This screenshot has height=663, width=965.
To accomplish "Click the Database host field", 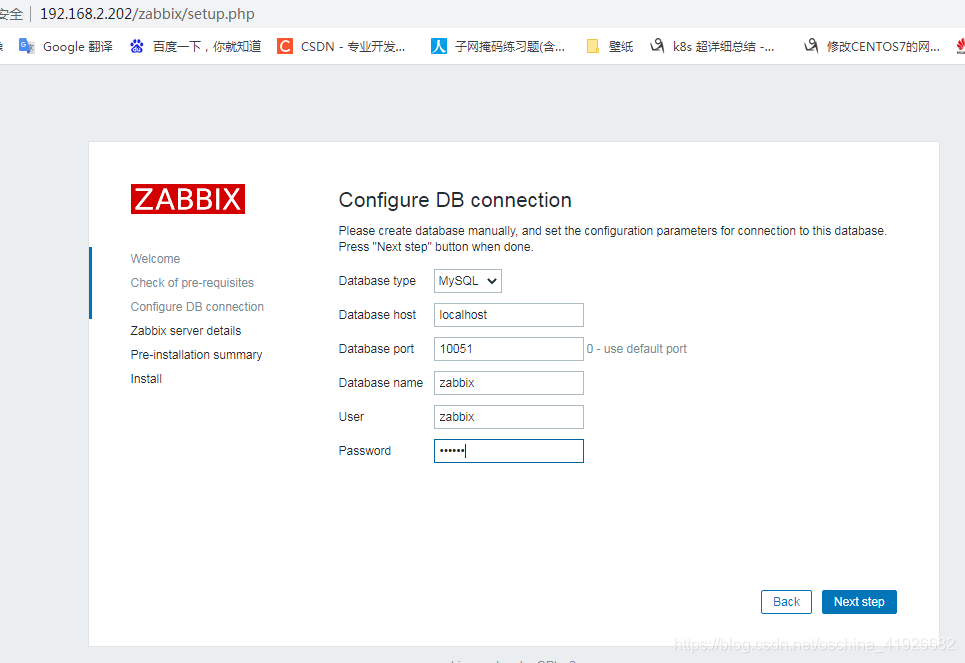I will (x=508, y=315).
